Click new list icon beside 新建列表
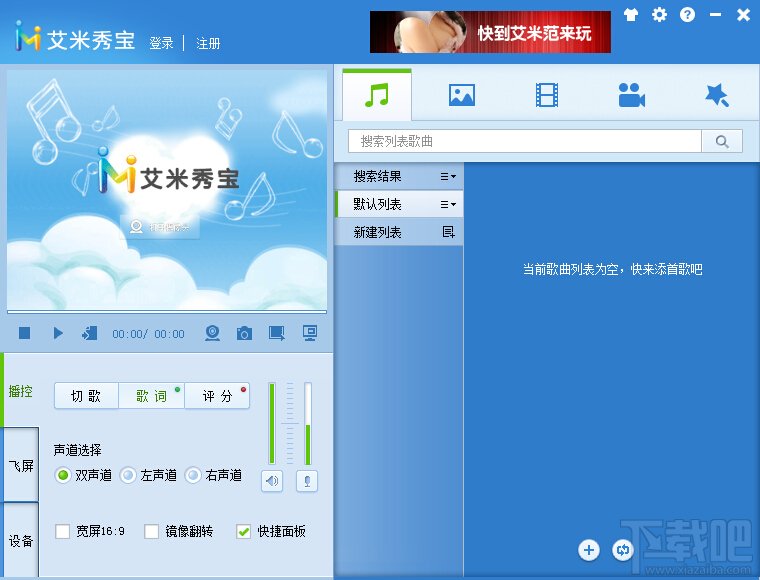The width and height of the screenshot is (760, 580). click(448, 232)
